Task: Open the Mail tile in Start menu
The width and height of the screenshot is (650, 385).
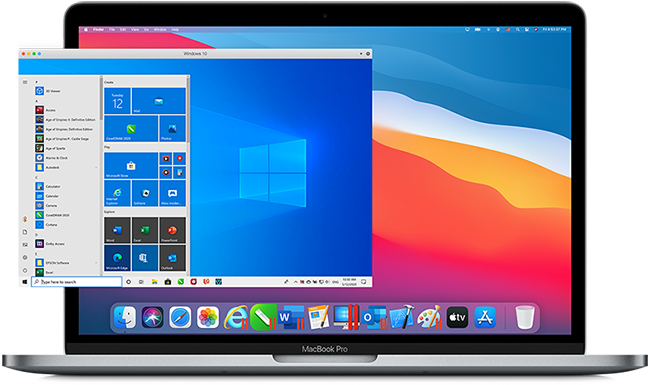Action: tap(159, 101)
